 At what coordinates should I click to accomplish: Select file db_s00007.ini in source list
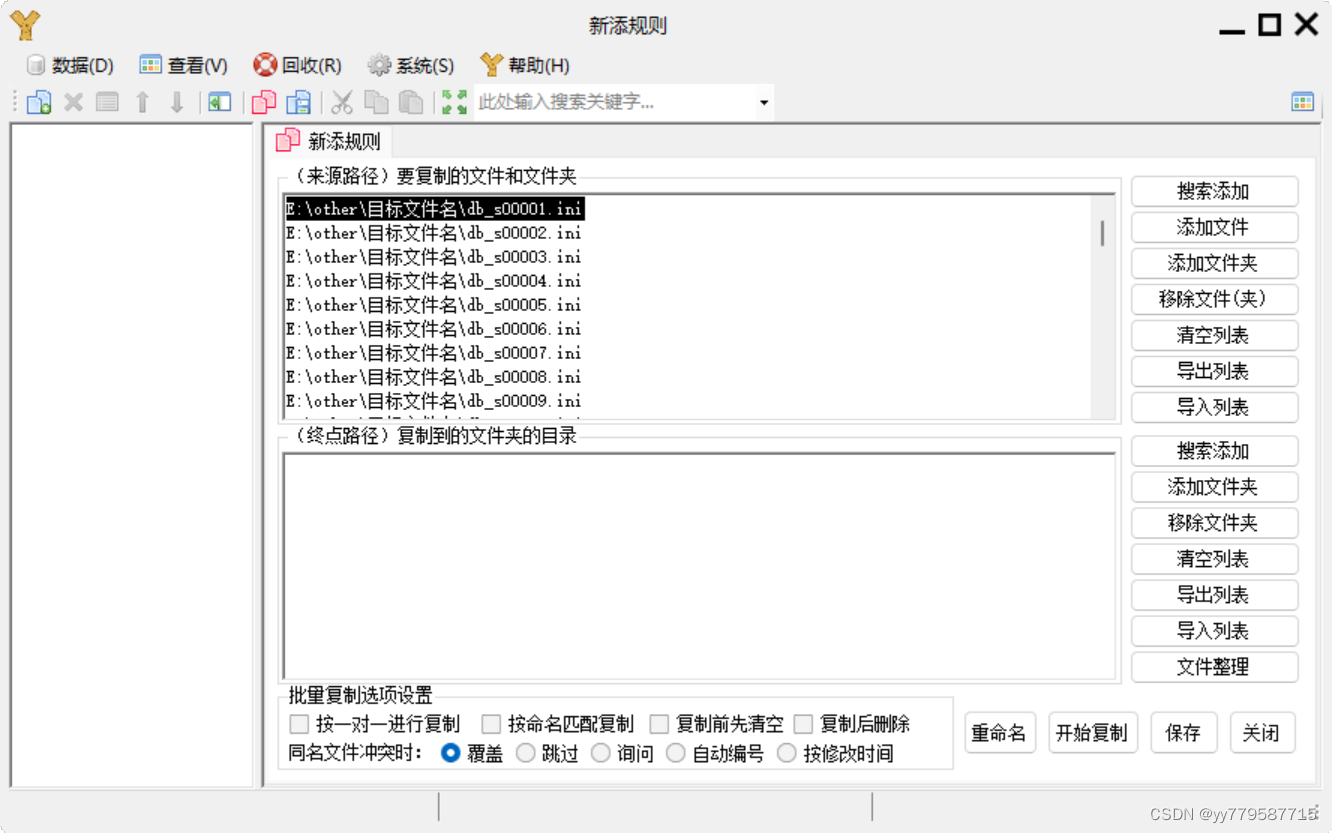pyautogui.click(x=434, y=353)
